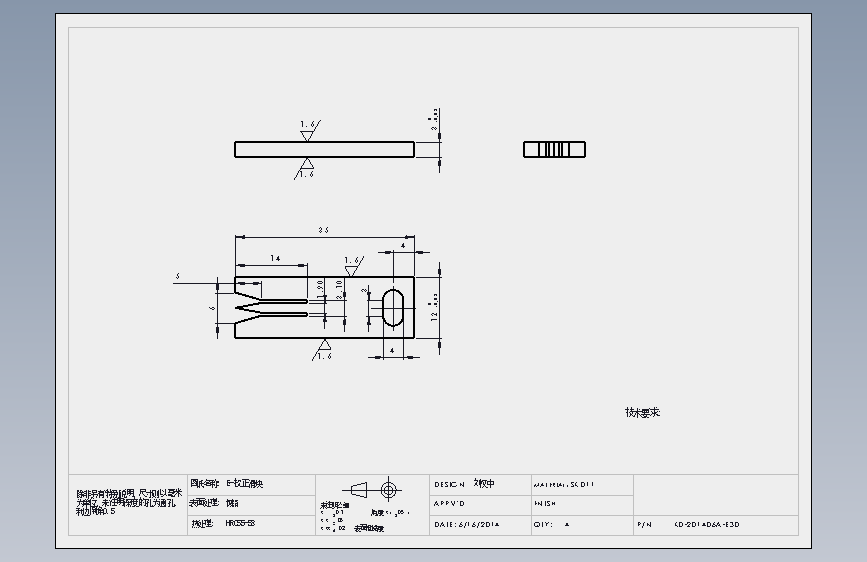Screen dimensions: 867x562
Task: Click the 1.6 roughness symbol above side view
Action: (309, 131)
